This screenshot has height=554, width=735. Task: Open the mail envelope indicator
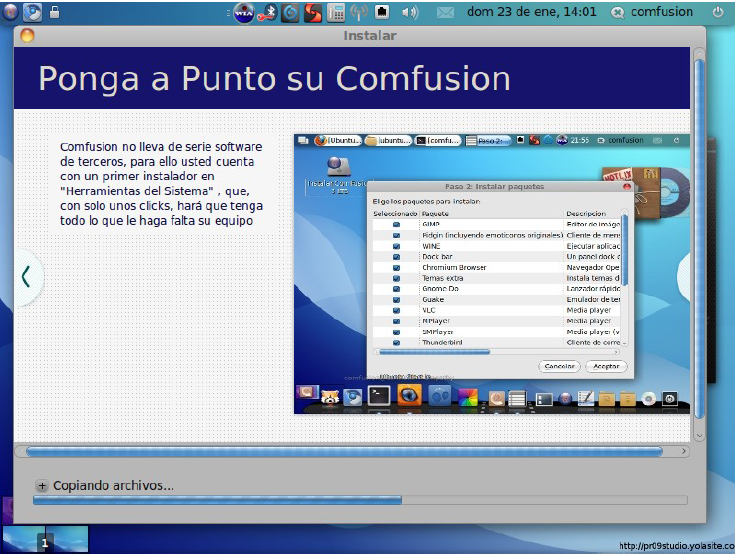coord(445,13)
